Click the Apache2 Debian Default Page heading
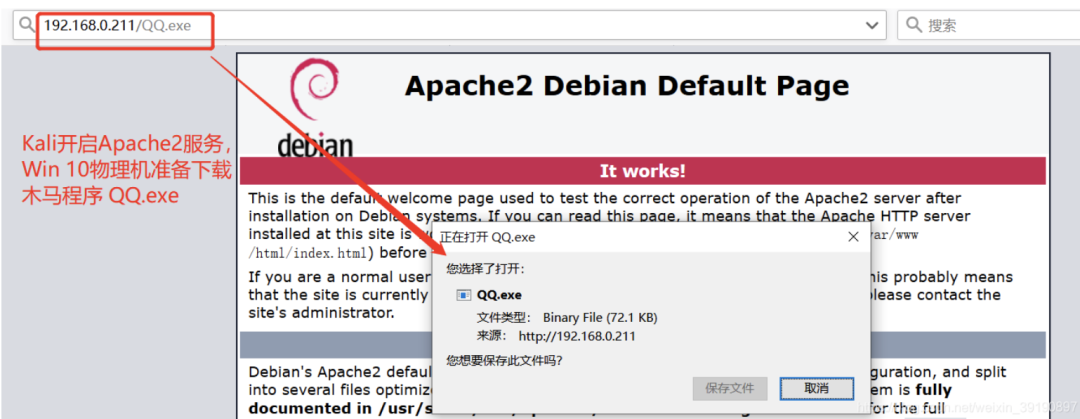The image size is (1080, 419). [627, 86]
